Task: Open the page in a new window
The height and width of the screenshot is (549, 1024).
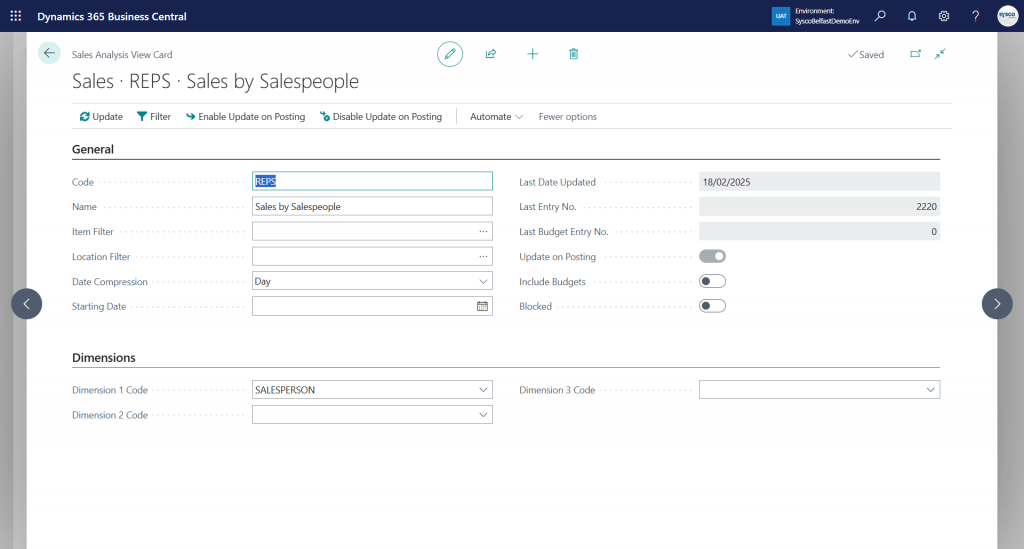Action: pos(915,54)
